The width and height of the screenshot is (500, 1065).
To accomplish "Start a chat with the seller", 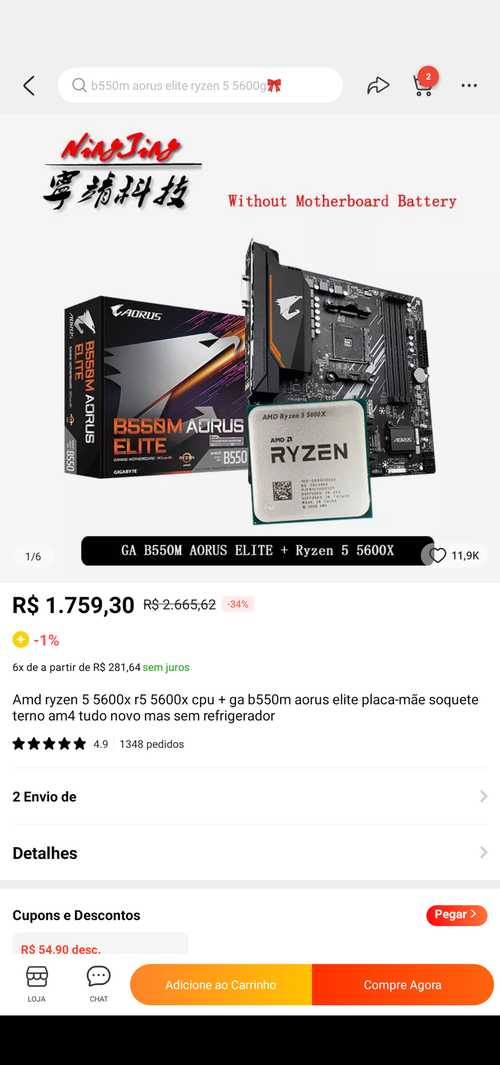I will [x=99, y=984].
